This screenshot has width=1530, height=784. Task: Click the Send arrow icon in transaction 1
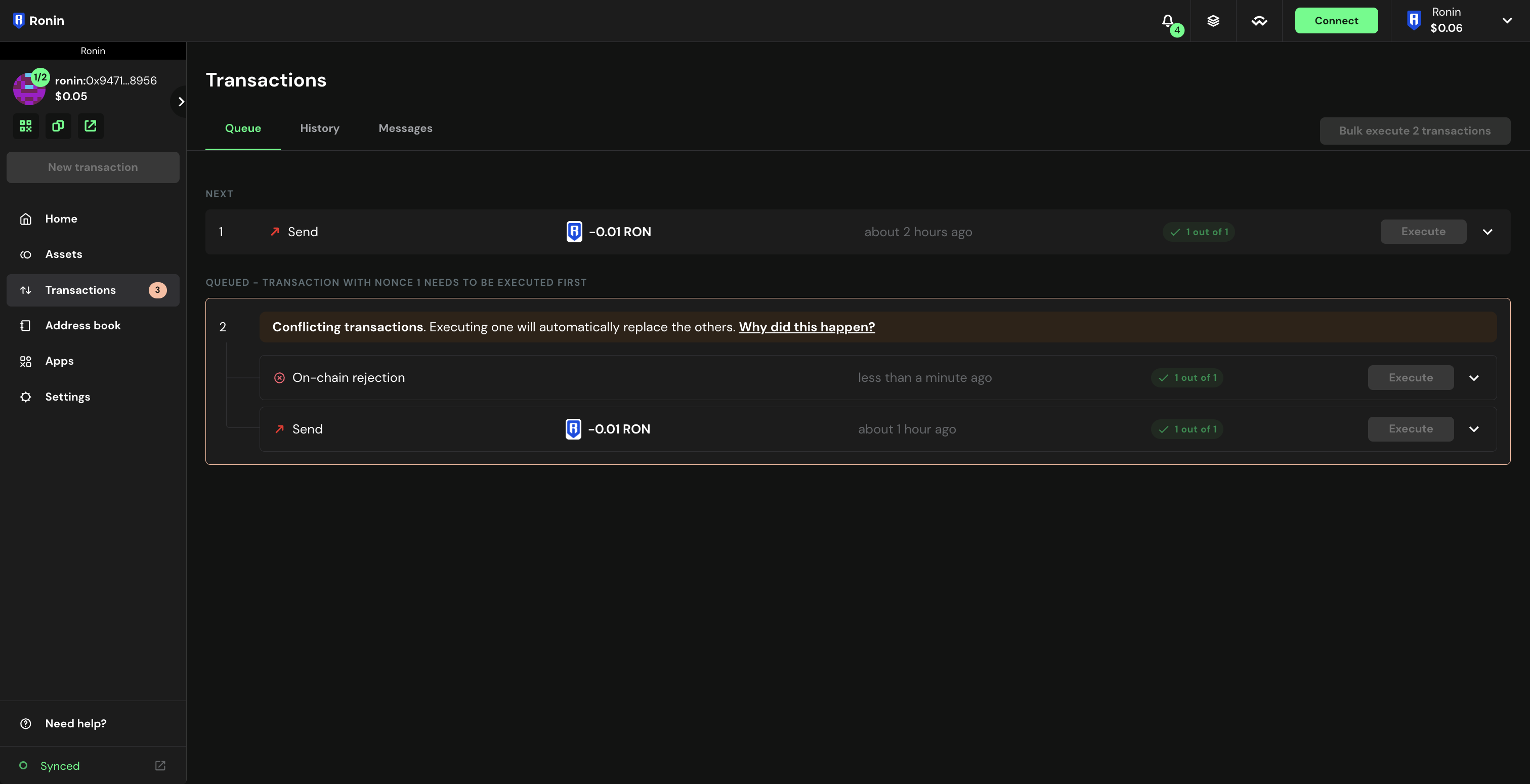[x=275, y=232]
